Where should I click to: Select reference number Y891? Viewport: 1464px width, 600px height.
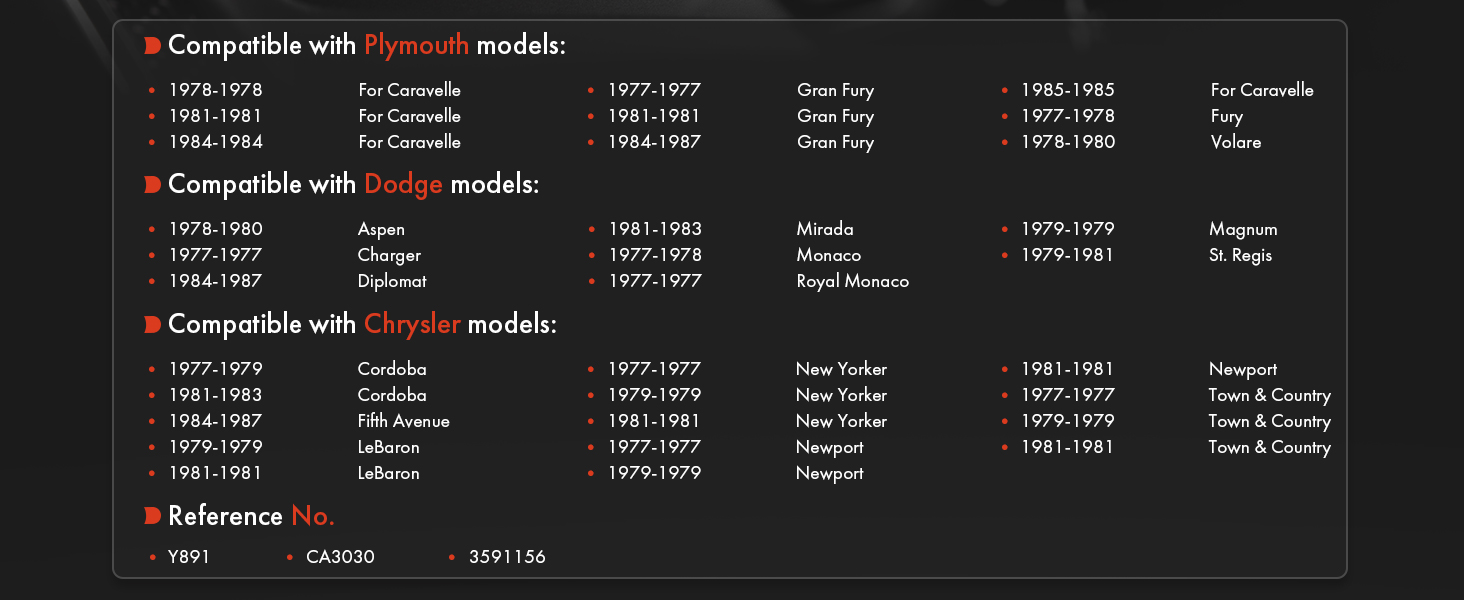[189, 557]
